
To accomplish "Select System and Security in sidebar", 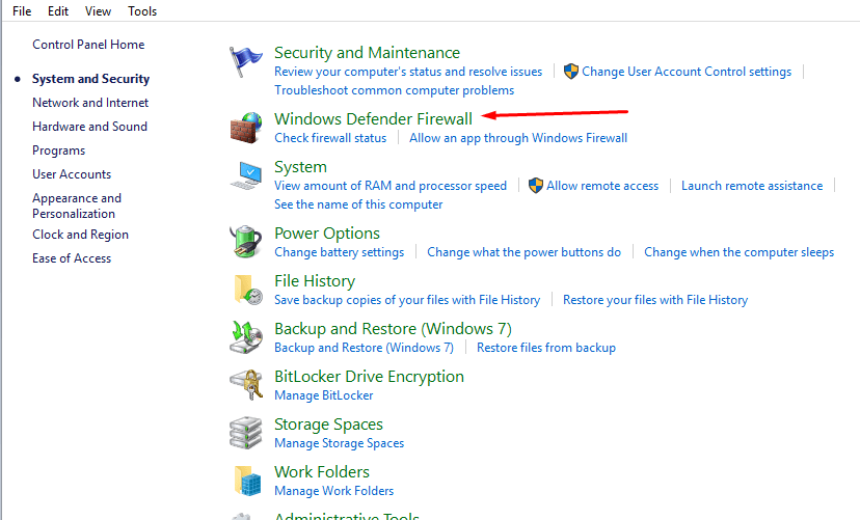I will pos(90,79).
